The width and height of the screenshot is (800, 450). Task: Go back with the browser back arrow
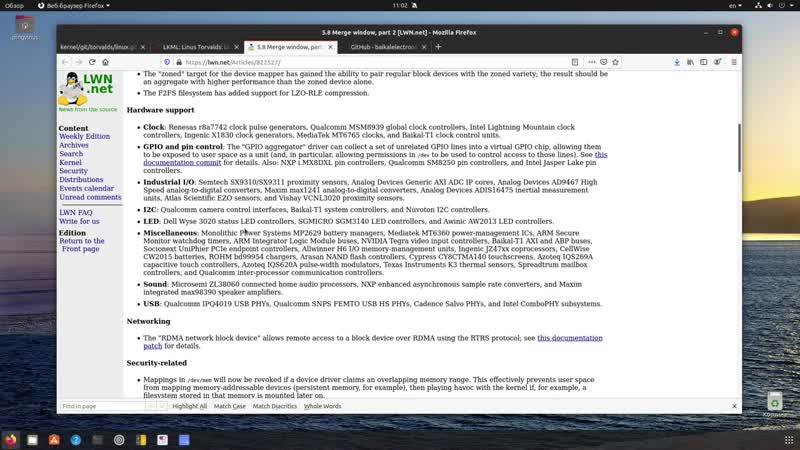pyautogui.click(x=65, y=62)
